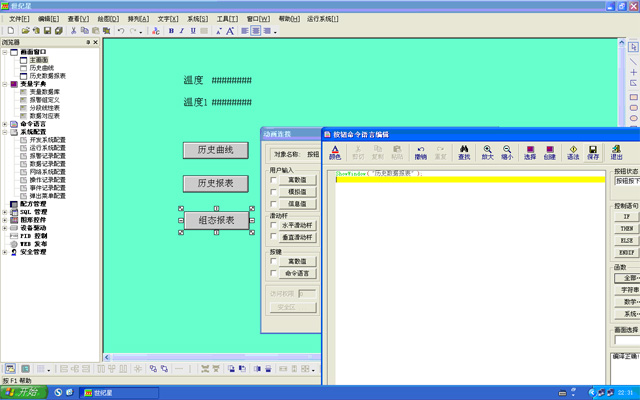
Task: Click 缩小 (zoom out) magnifier icon
Action: [507, 153]
